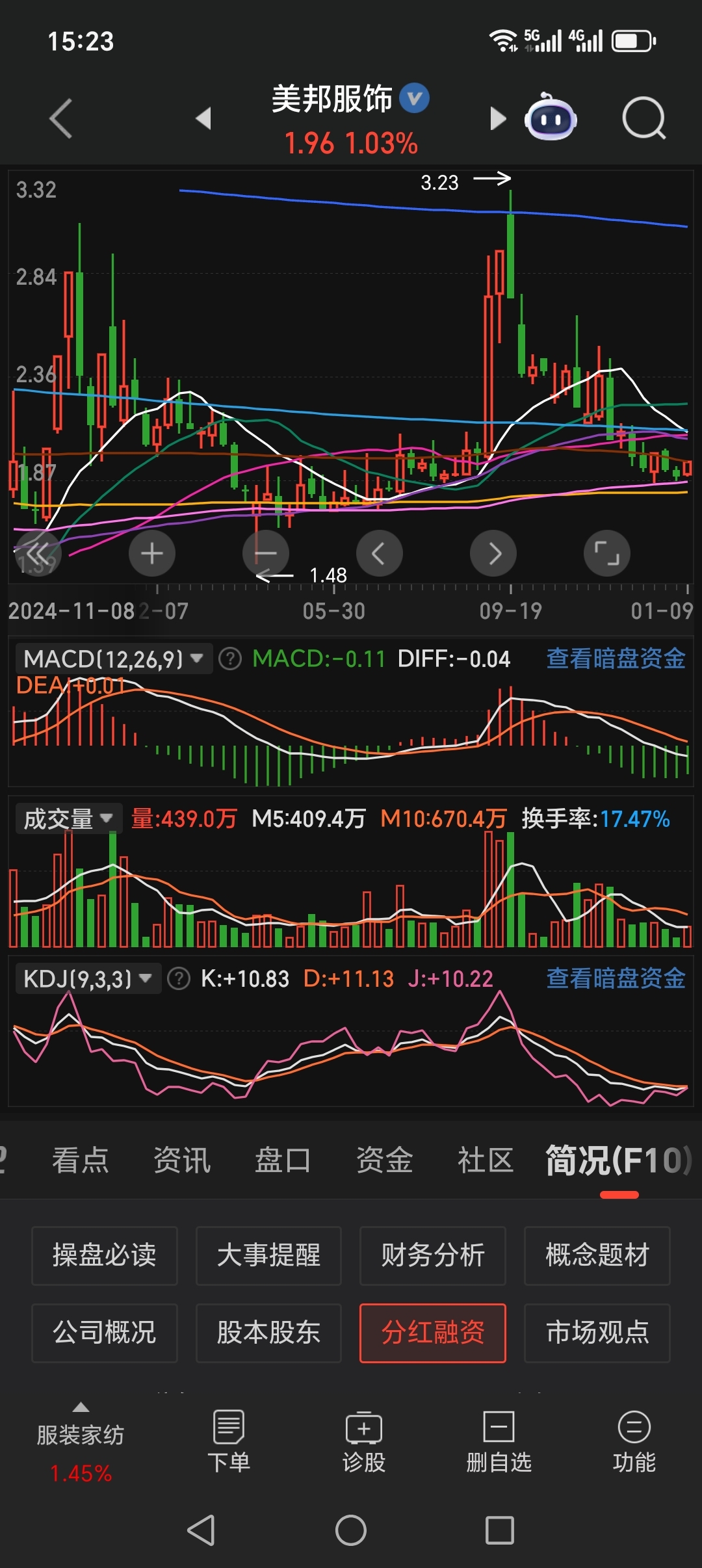The height and width of the screenshot is (1568, 702).
Task: Tap date label 05-30 on axis
Action: click(x=334, y=611)
